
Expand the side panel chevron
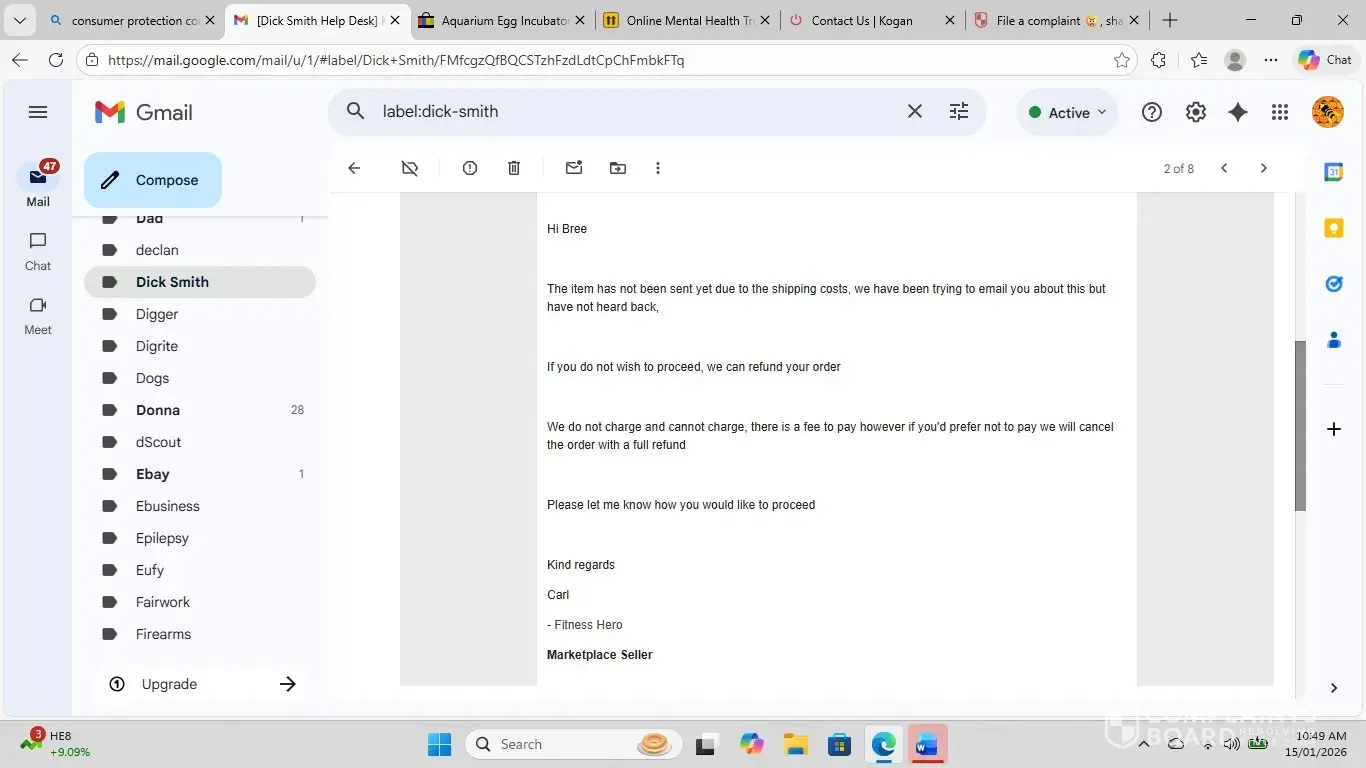(x=1334, y=687)
